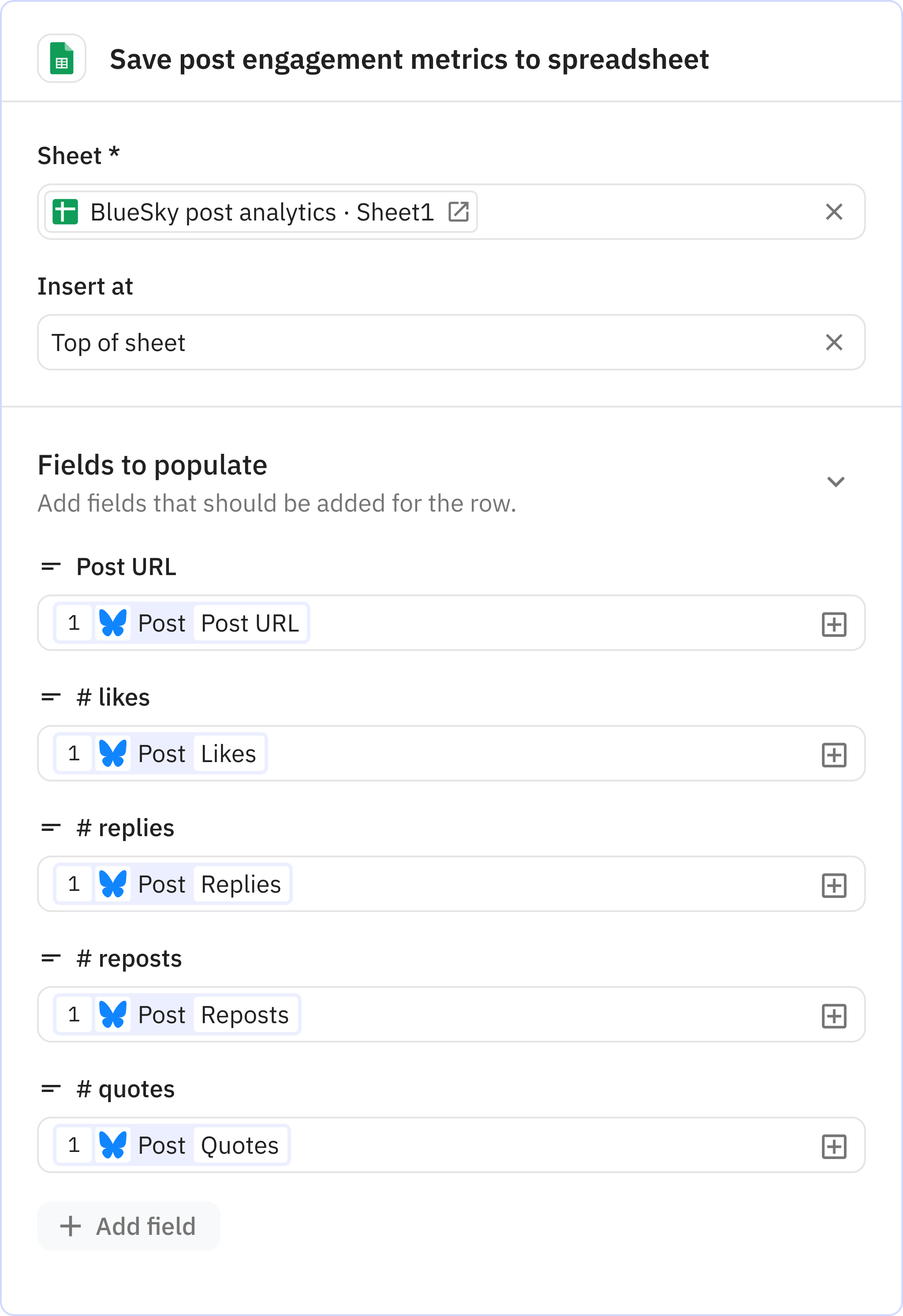Collapse the Fields to populate section

835,482
